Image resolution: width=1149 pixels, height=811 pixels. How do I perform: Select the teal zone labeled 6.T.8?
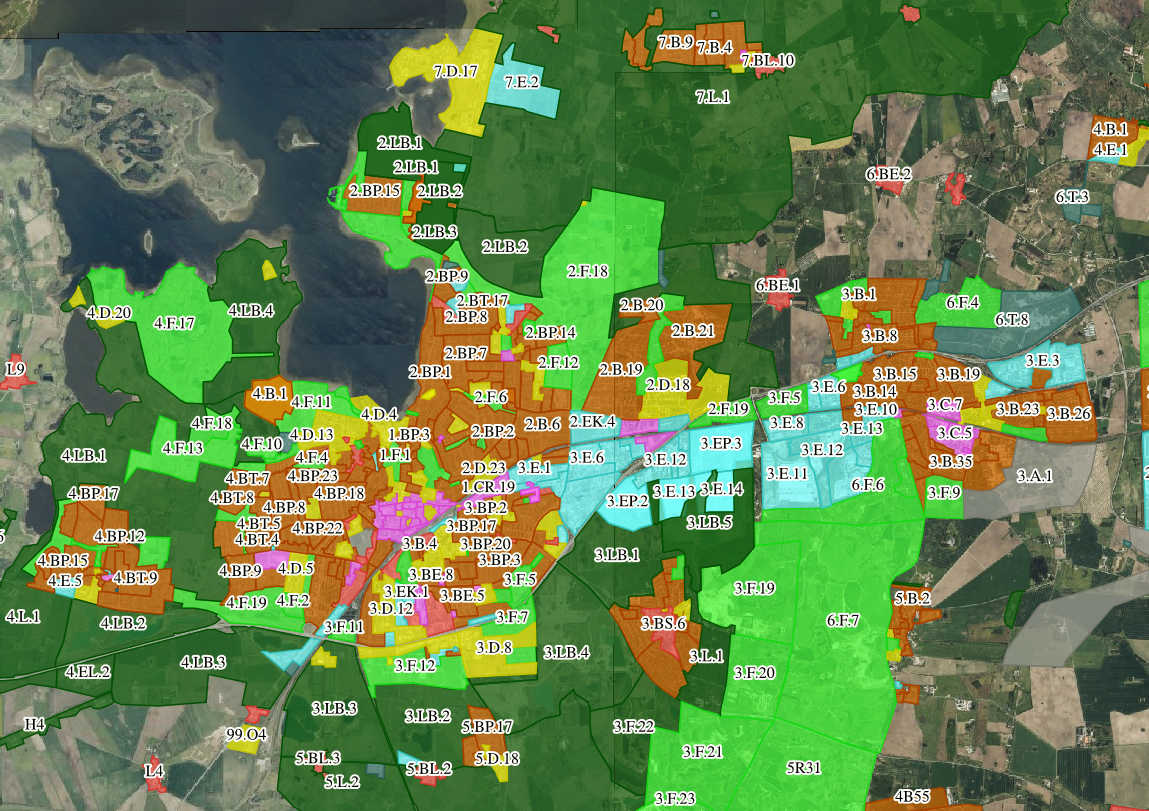coord(1010,321)
